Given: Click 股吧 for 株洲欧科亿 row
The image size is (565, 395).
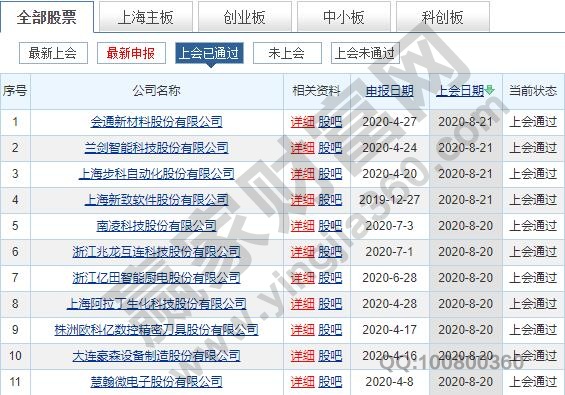Looking at the screenshot, I should 330,330.
